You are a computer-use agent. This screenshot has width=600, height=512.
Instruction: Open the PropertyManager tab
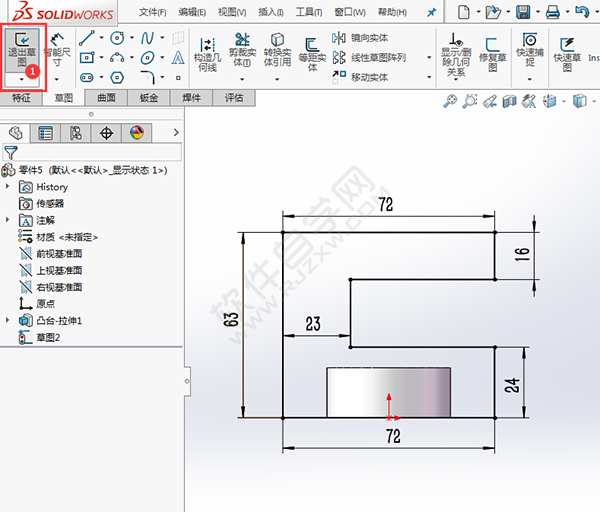click(x=46, y=133)
